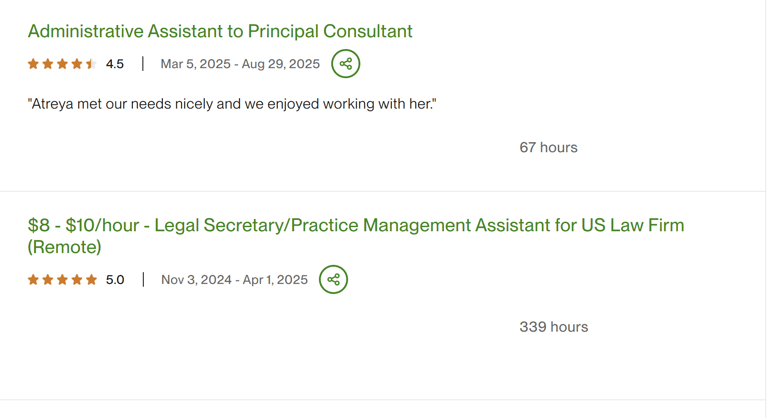Click the half star in 4.5 rating
The image size is (768, 418).
(x=91, y=64)
